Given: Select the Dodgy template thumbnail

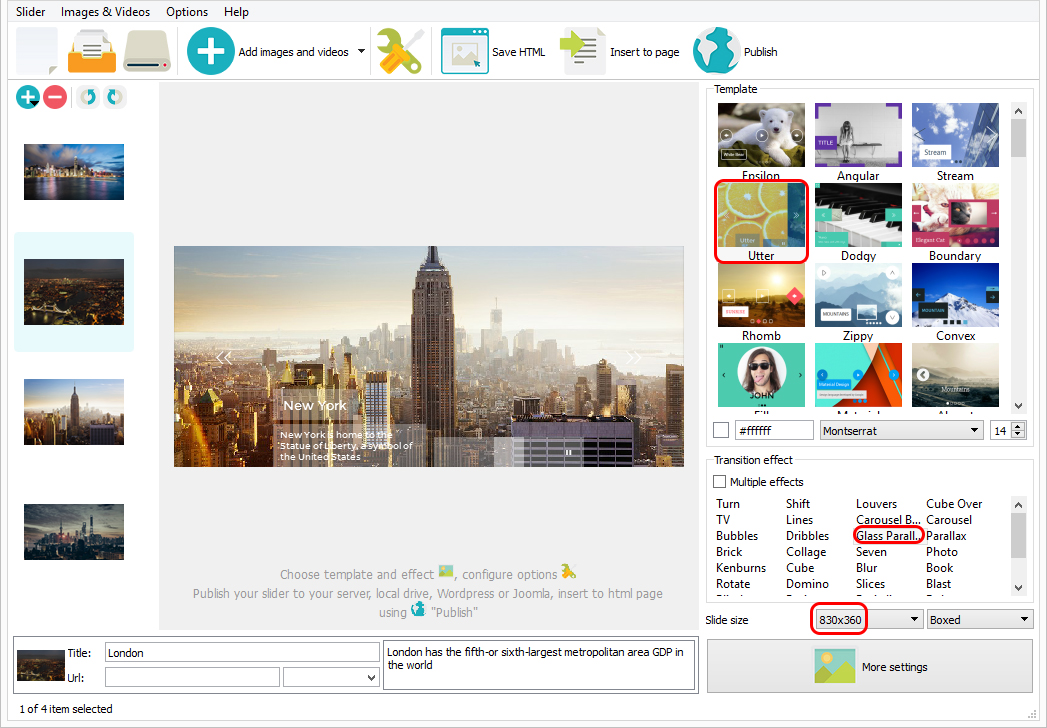Looking at the screenshot, I should [859, 215].
